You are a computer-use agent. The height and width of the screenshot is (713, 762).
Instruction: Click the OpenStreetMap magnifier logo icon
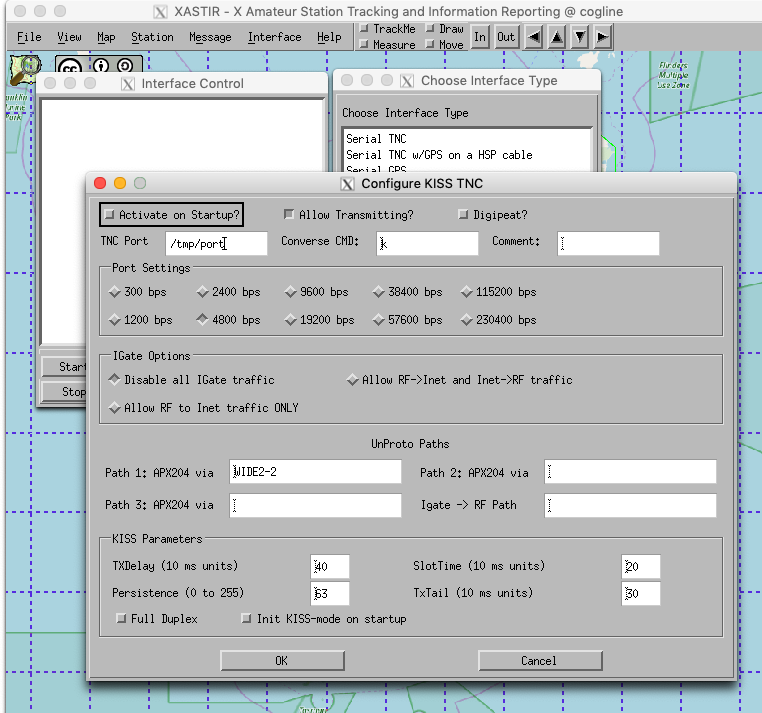(25, 70)
